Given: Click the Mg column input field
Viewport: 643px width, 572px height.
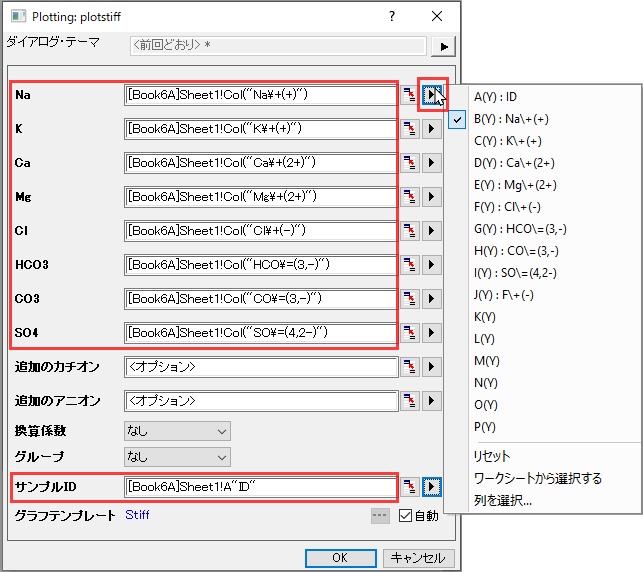Looking at the screenshot, I should 261,197.
